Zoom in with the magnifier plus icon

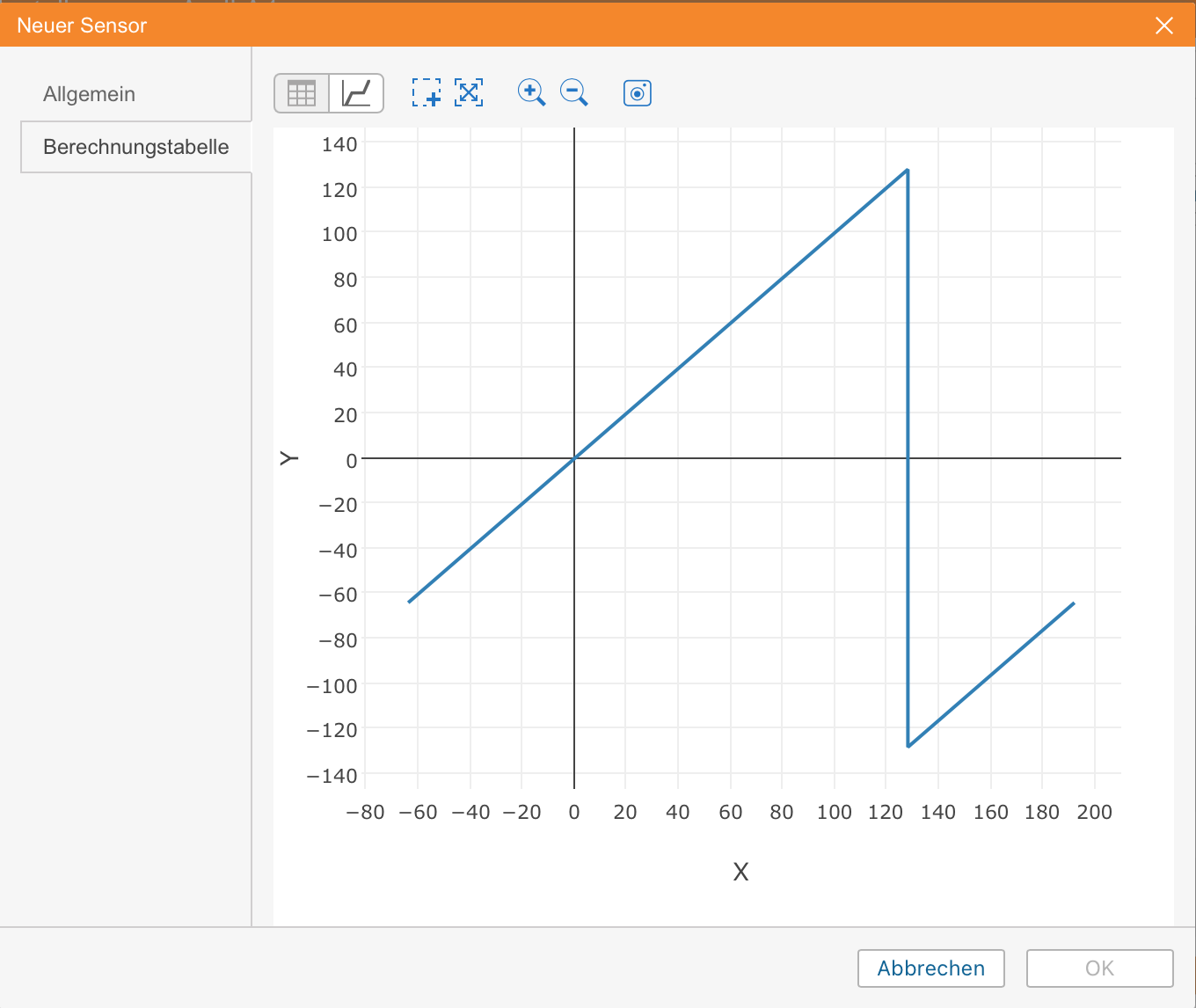[x=531, y=92]
